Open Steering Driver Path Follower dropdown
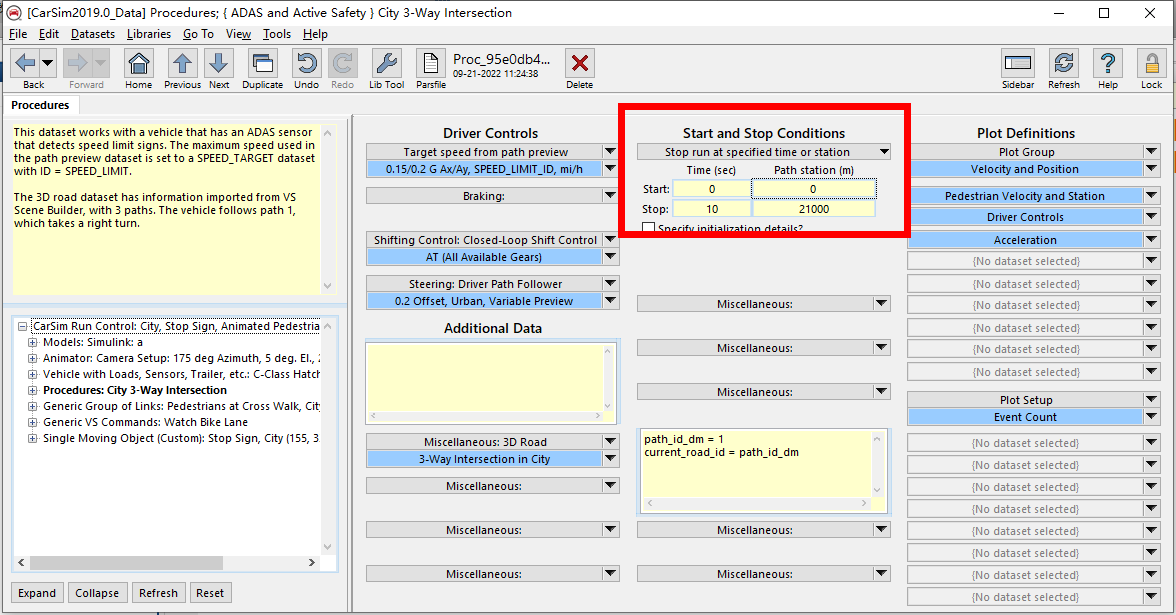This screenshot has width=1176, height=615. 610,284
